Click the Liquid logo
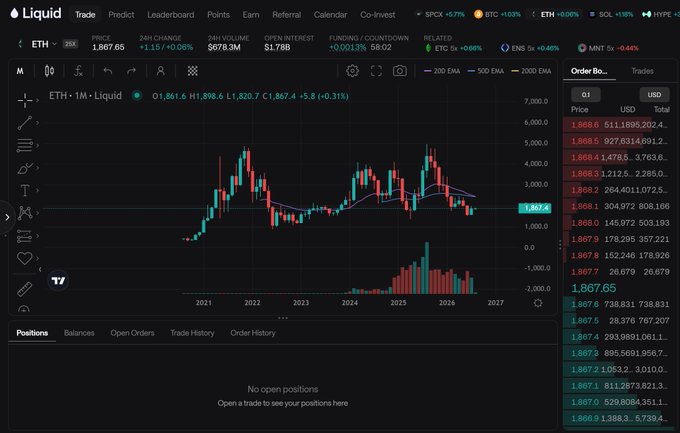Screen dimensions: 680x433 click(x=36, y=14)
